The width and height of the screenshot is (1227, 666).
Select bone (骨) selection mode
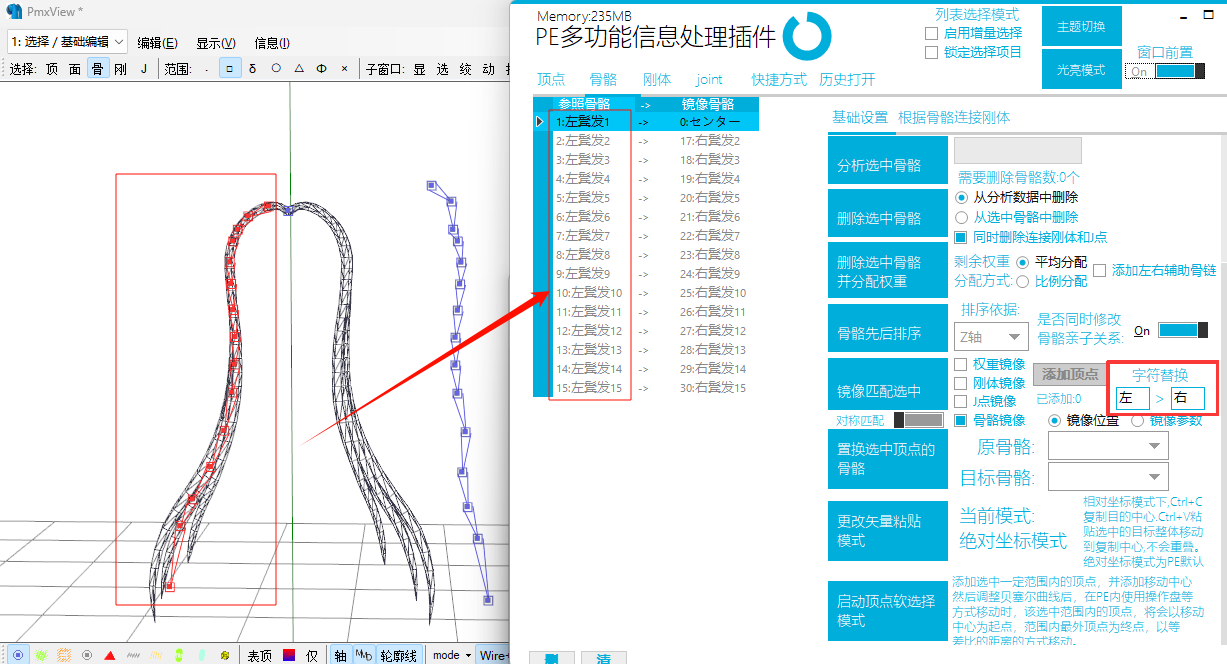click(98, 69)
